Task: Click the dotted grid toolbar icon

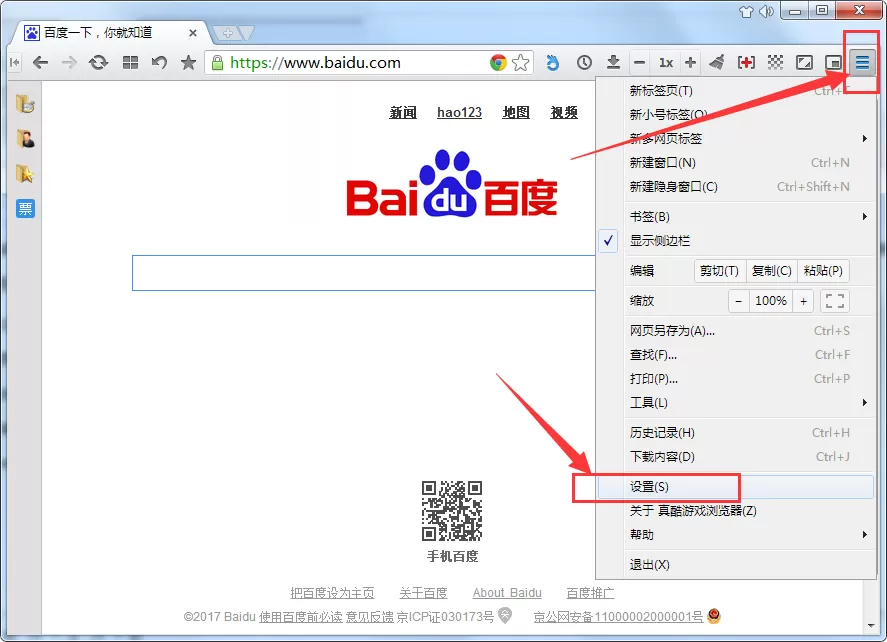Action: [x=775, y=62]
